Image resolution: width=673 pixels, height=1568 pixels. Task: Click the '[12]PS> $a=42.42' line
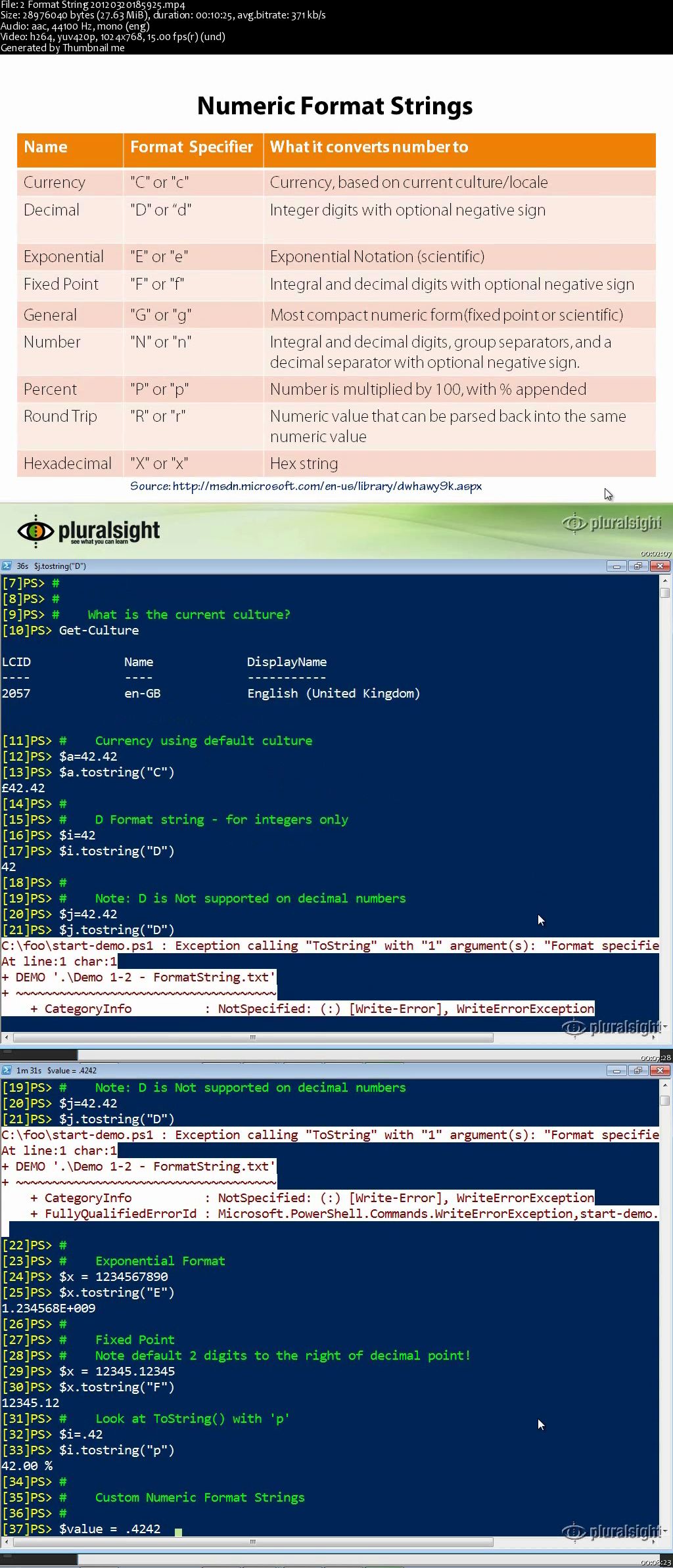tap(59, 757)
